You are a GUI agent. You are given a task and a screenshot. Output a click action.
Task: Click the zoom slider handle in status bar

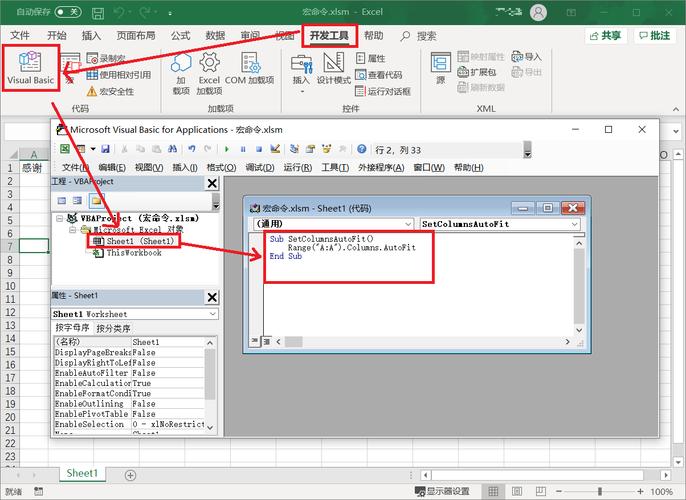pos(600,491)
